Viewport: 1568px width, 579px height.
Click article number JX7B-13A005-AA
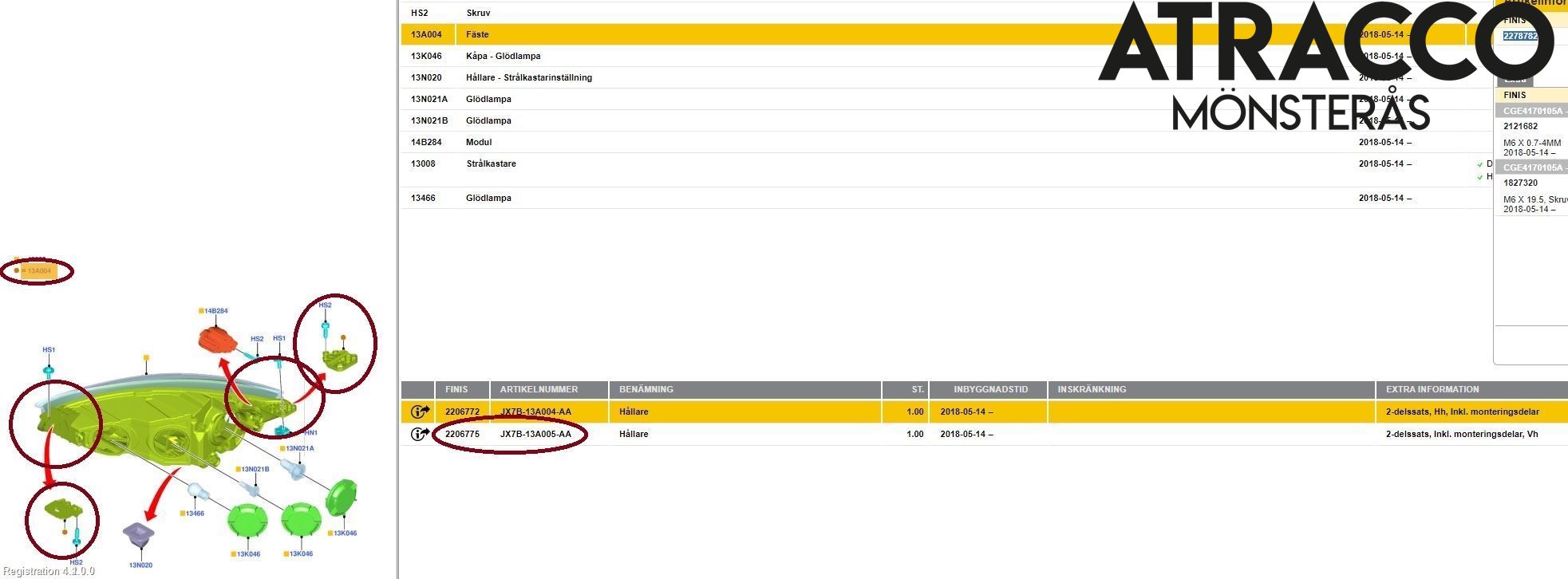tap(535, 434)
